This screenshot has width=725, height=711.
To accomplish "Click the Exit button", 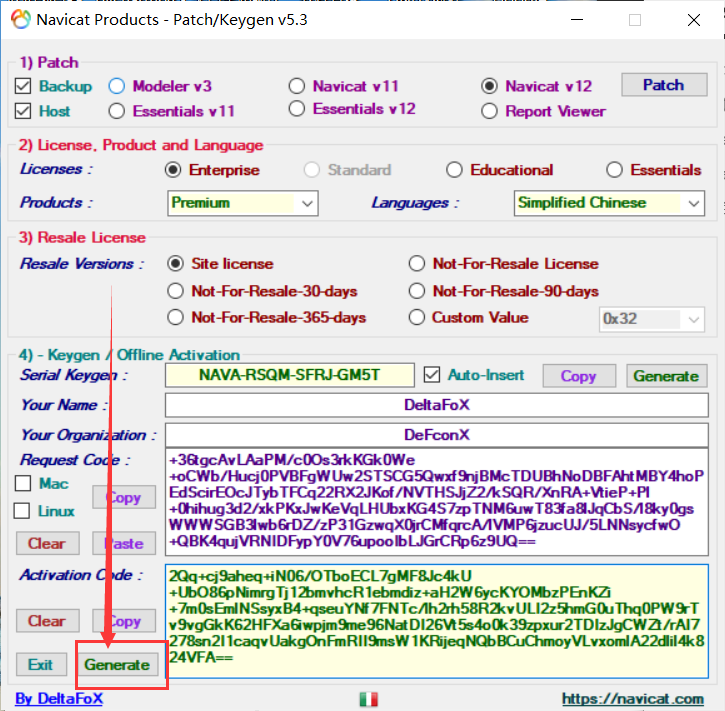I will point(41,664).
